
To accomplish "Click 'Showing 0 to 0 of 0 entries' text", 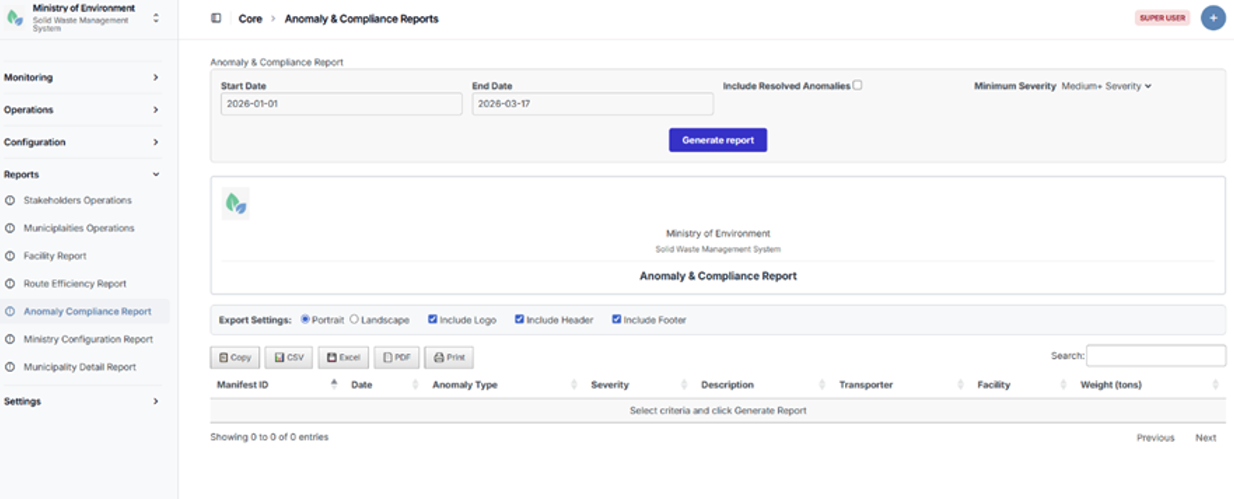I will [x=269, y=437].
